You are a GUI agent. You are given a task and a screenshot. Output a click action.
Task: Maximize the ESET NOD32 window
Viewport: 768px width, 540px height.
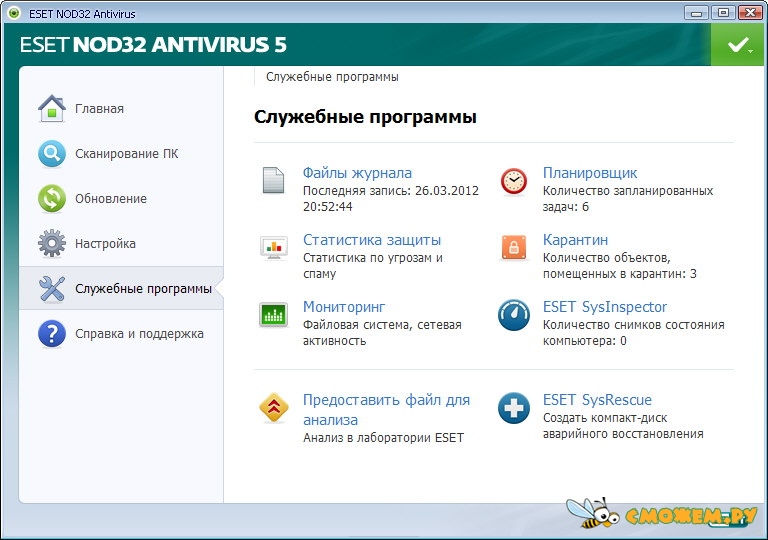coord(723,13)
